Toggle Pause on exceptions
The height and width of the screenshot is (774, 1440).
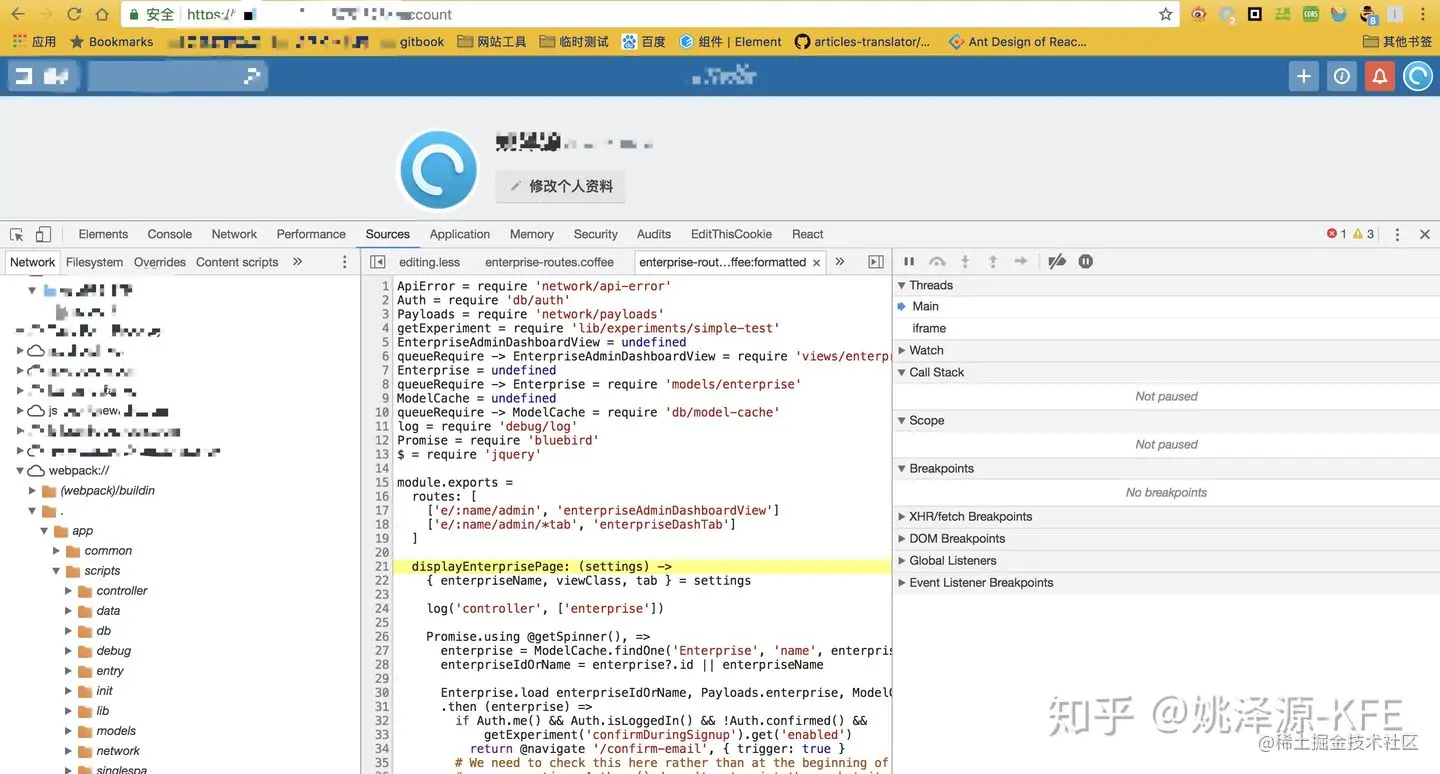[1086, 262]
